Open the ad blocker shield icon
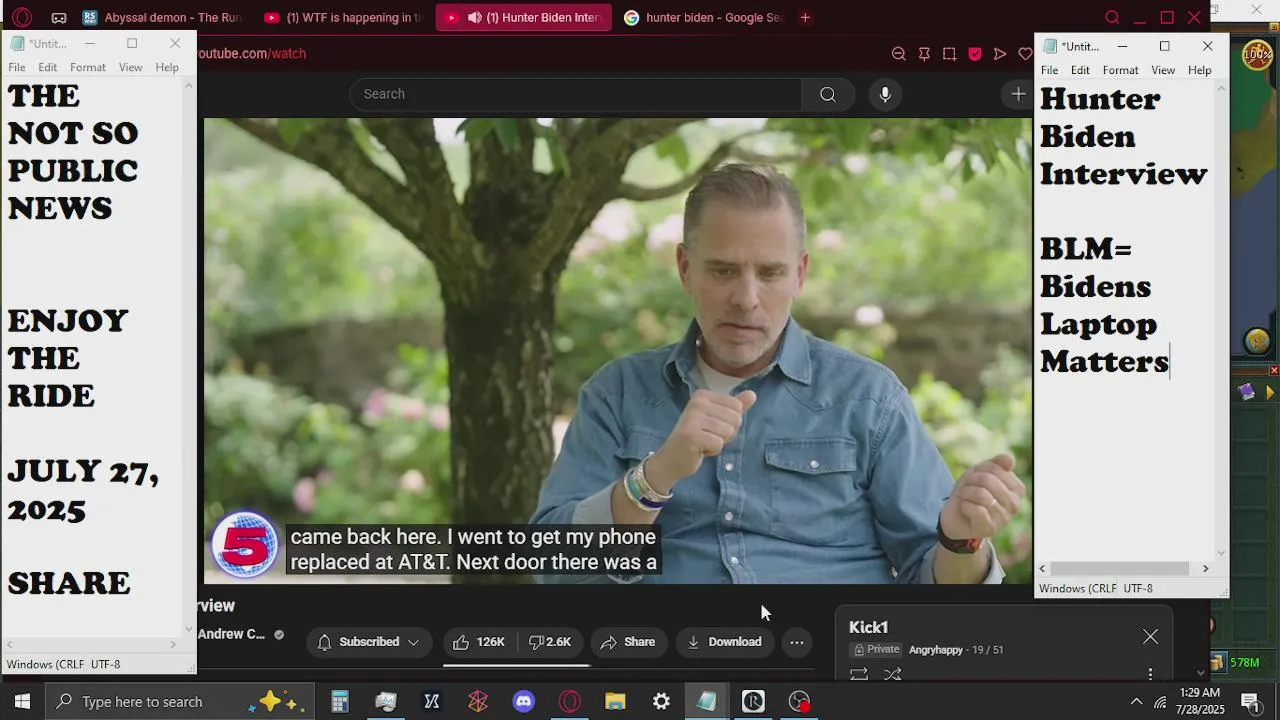The height and width of the screenshot is (720, 1280). [x=975, y=54]
